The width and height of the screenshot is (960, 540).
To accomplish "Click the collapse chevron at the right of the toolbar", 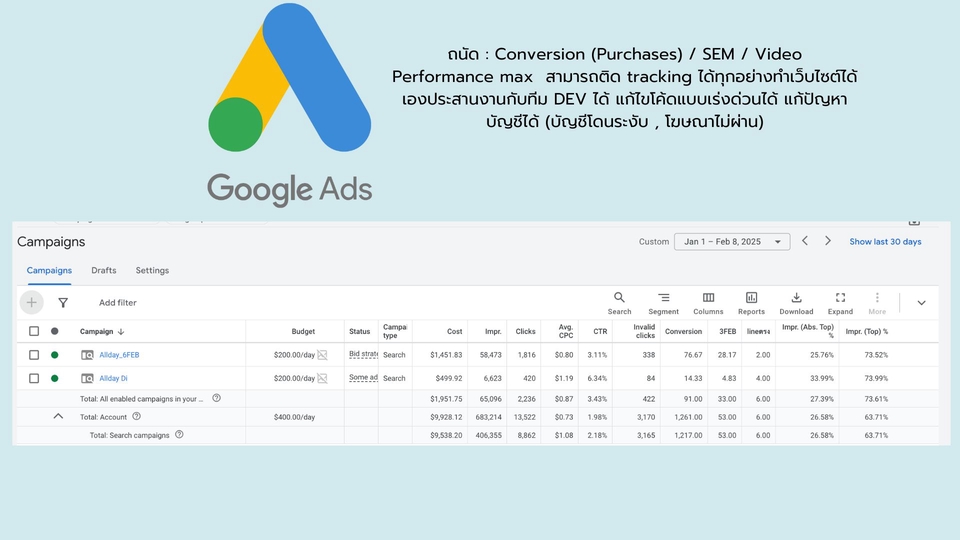I will (921, 302).
